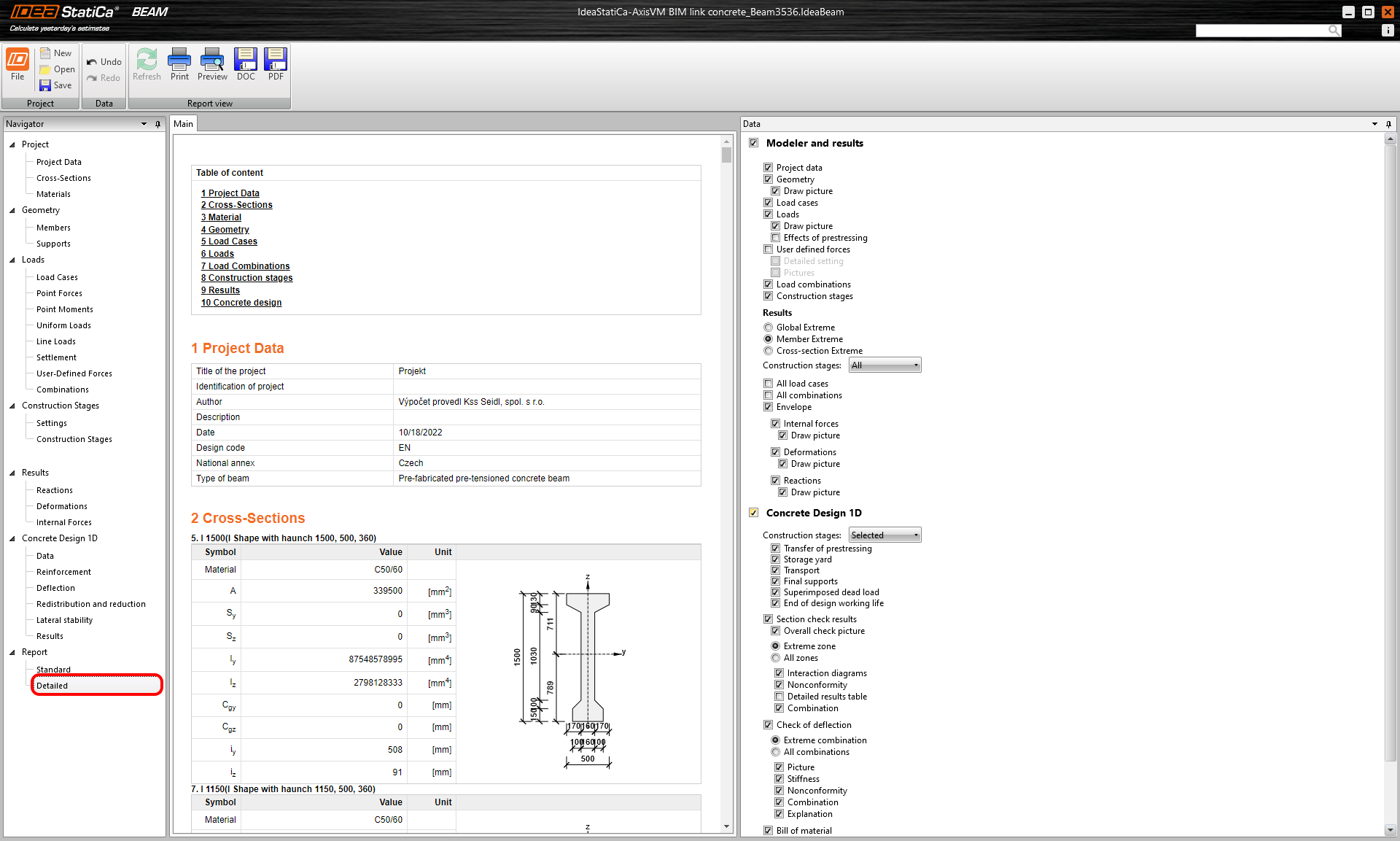Click the Save icon
Image resolution: width=1400 pixels, height=841 pixels.
pyautogui.click(x=45, y=85)
